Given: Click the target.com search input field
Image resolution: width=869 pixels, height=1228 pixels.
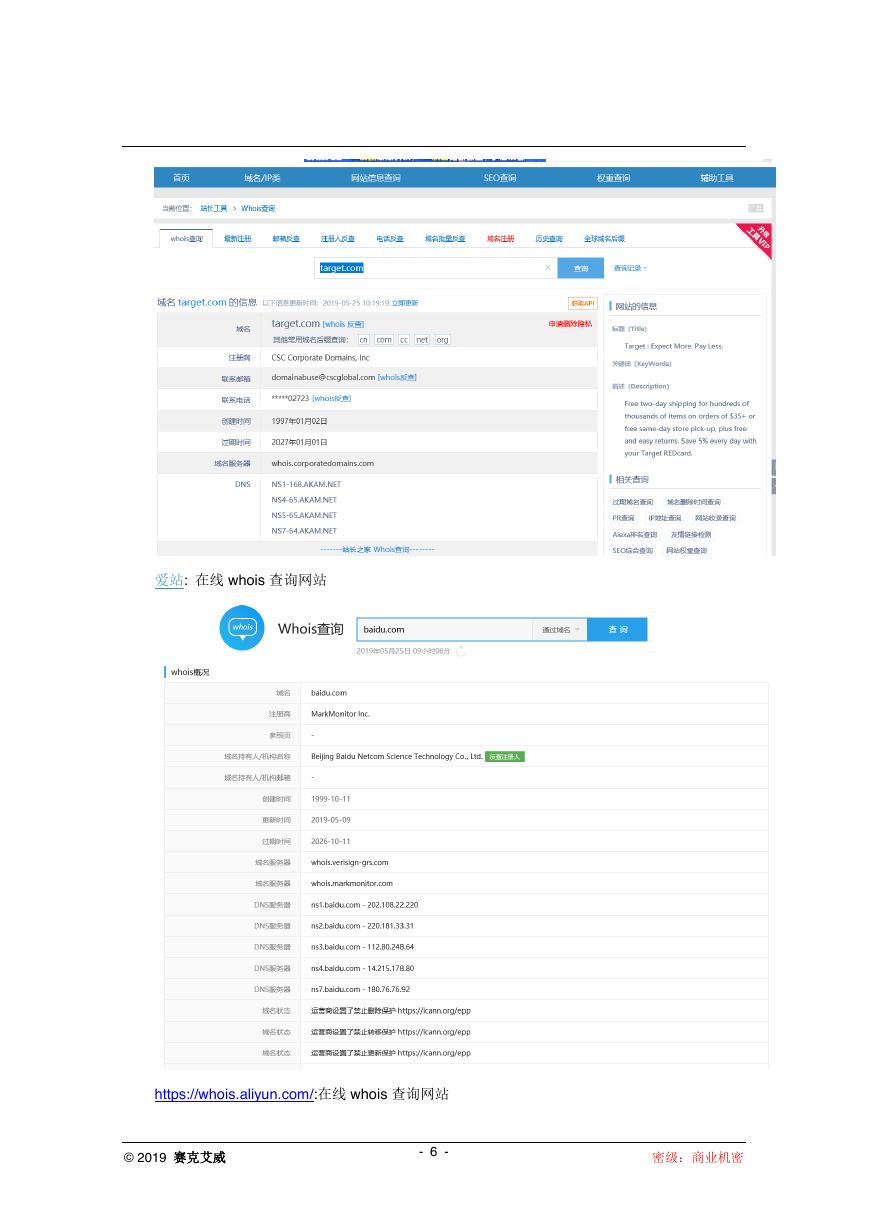Looking at the screenshot, I should tap(436, 268).
